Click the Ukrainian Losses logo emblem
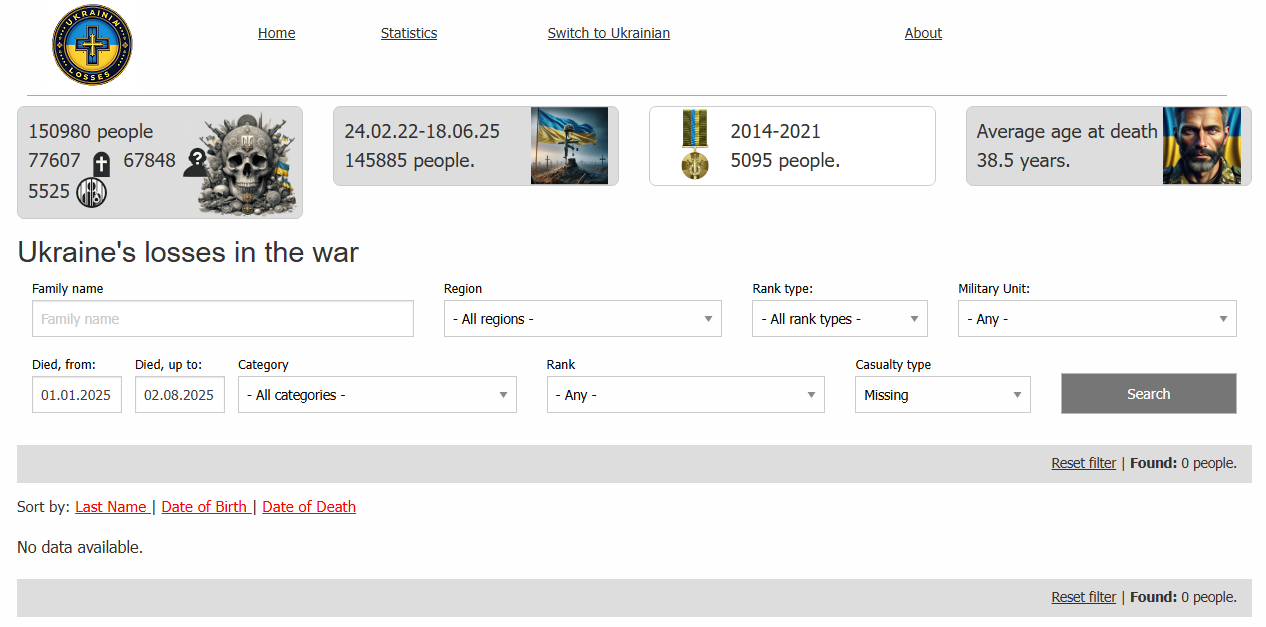 [x=92, y=45]
